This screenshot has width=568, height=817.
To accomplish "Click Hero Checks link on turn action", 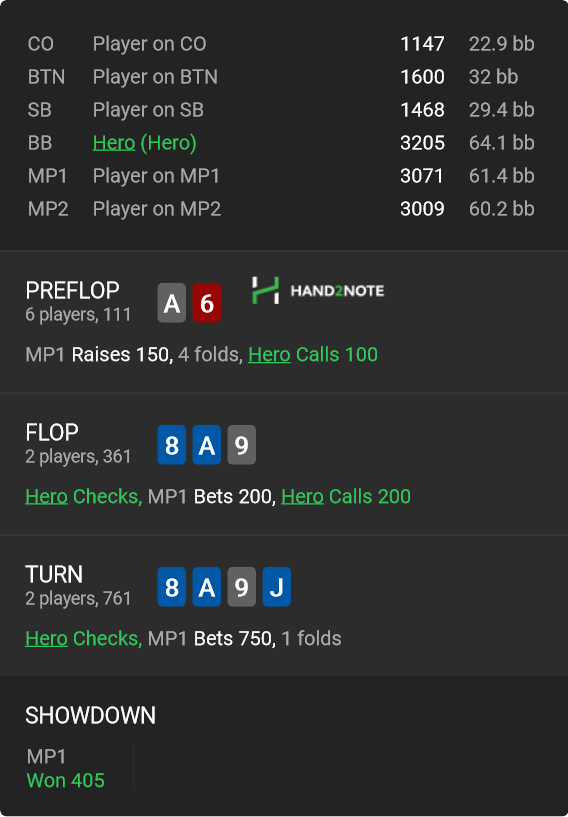I will 83,639.
